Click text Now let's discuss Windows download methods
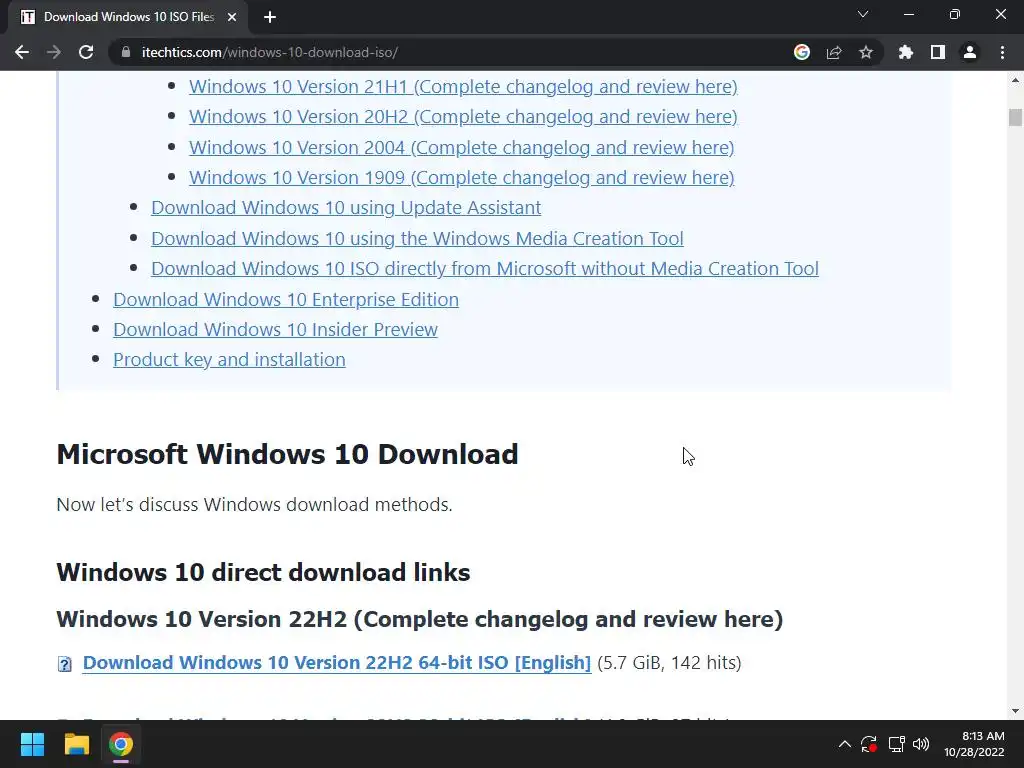Viewport: 1024px width, 768px height. (254, 504)
